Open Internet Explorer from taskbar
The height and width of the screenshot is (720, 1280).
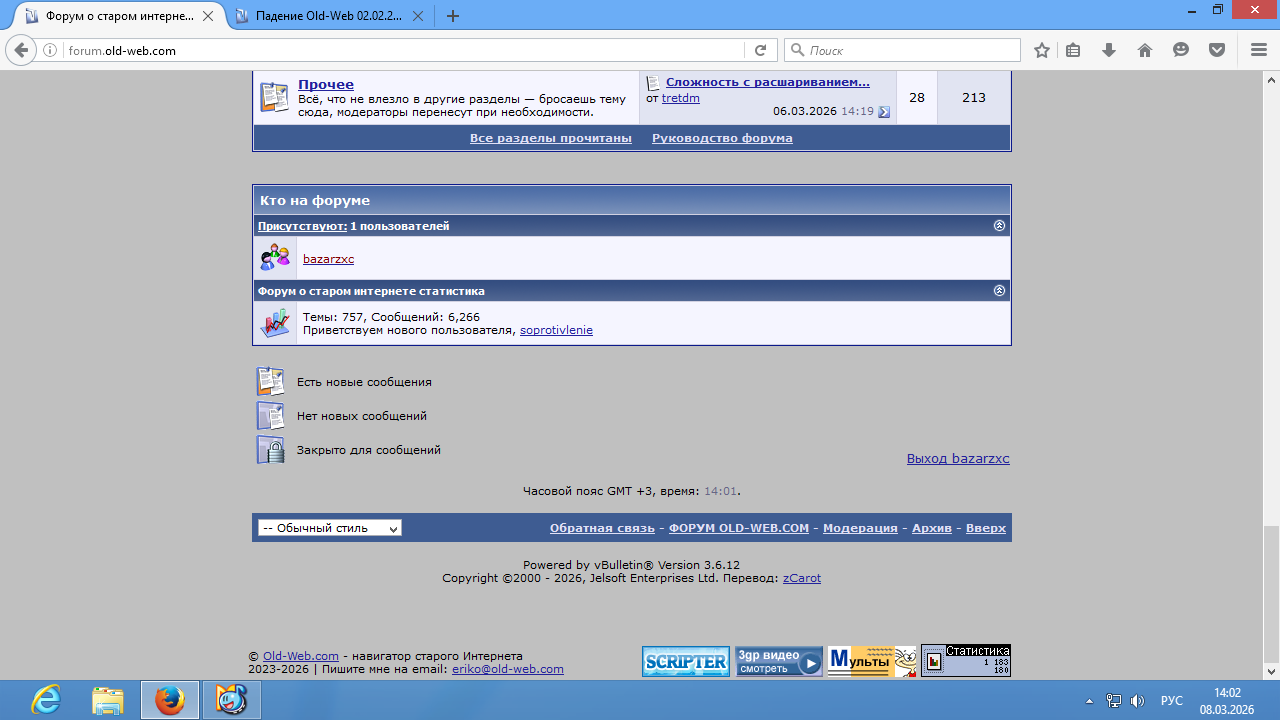pos(46,699)
